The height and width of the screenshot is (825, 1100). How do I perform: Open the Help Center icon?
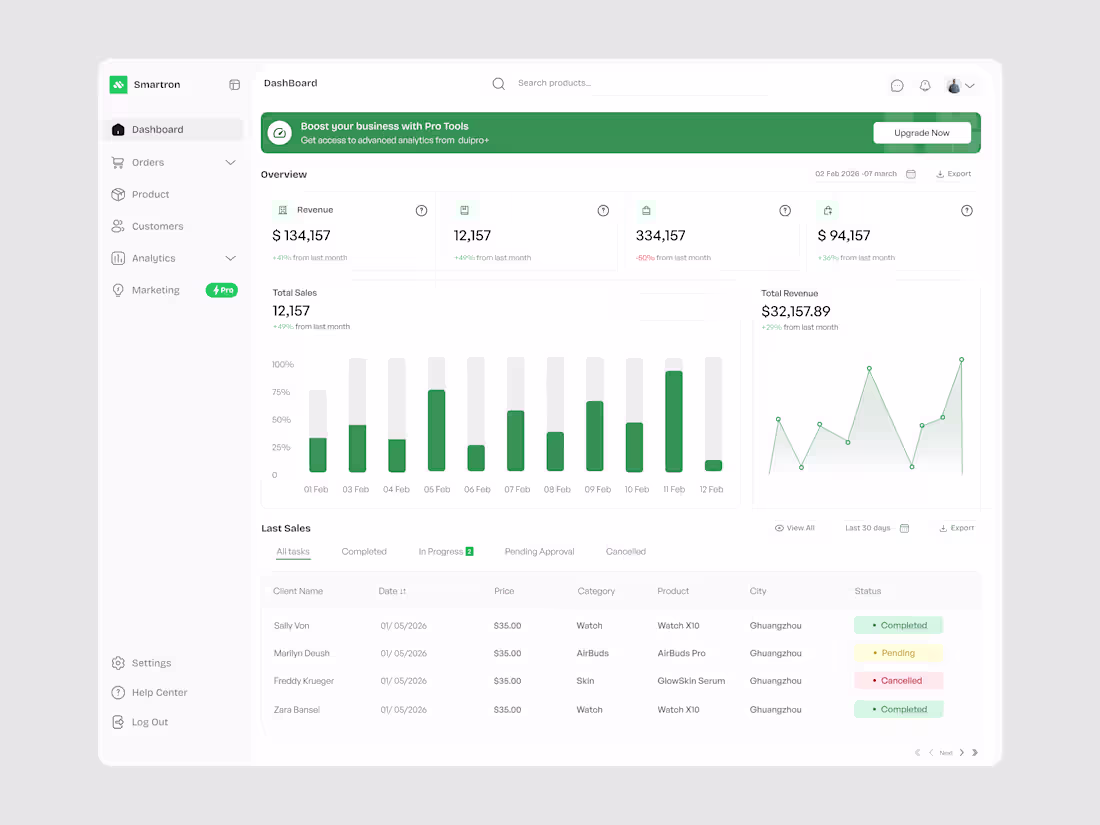click(119, 692)
